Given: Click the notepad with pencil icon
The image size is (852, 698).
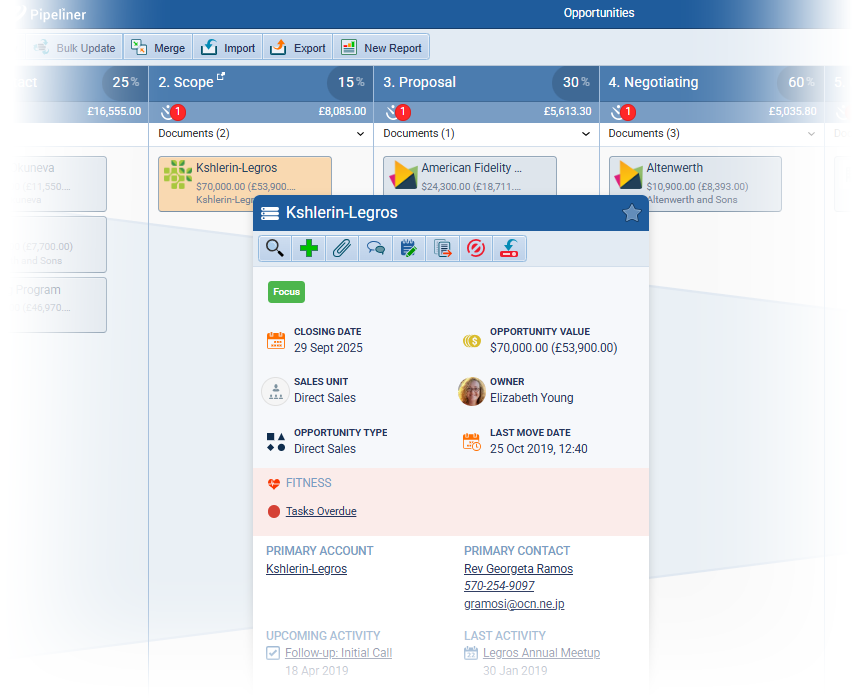Looking at the screenshot, I should tap(409, 249).
